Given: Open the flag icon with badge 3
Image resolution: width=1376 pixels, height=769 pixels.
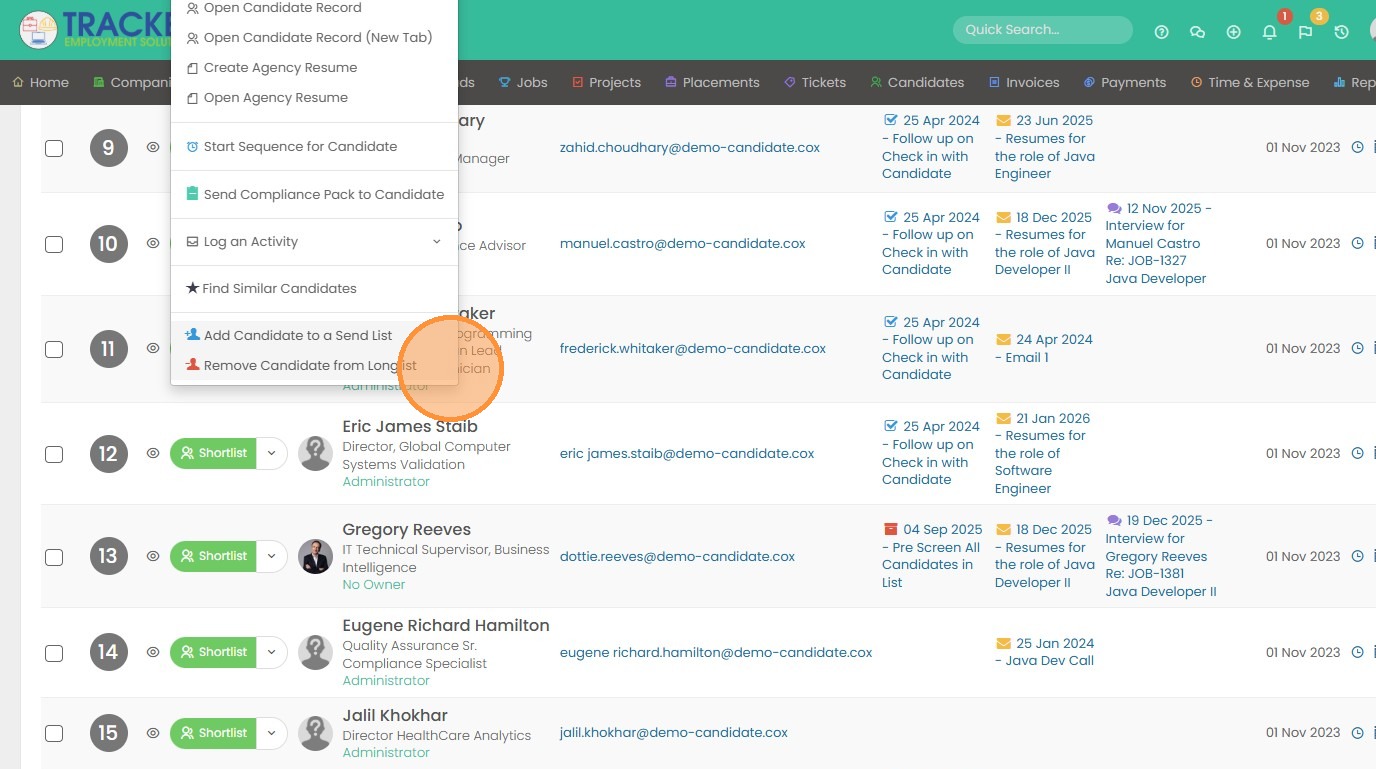Looking at the screenshot, I should pos(1305,32).
